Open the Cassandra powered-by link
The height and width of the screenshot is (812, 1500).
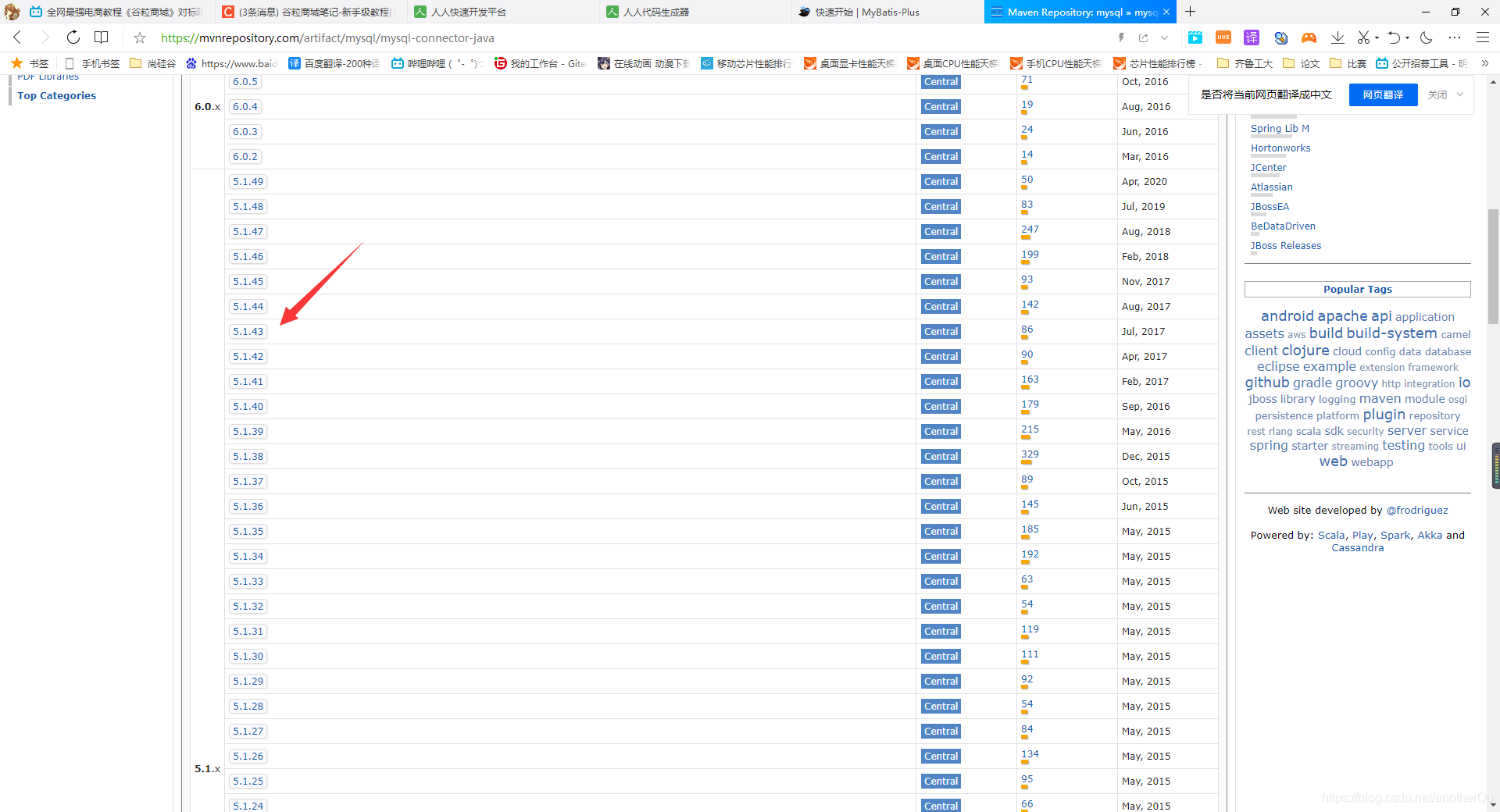(x=1357, y=547)
